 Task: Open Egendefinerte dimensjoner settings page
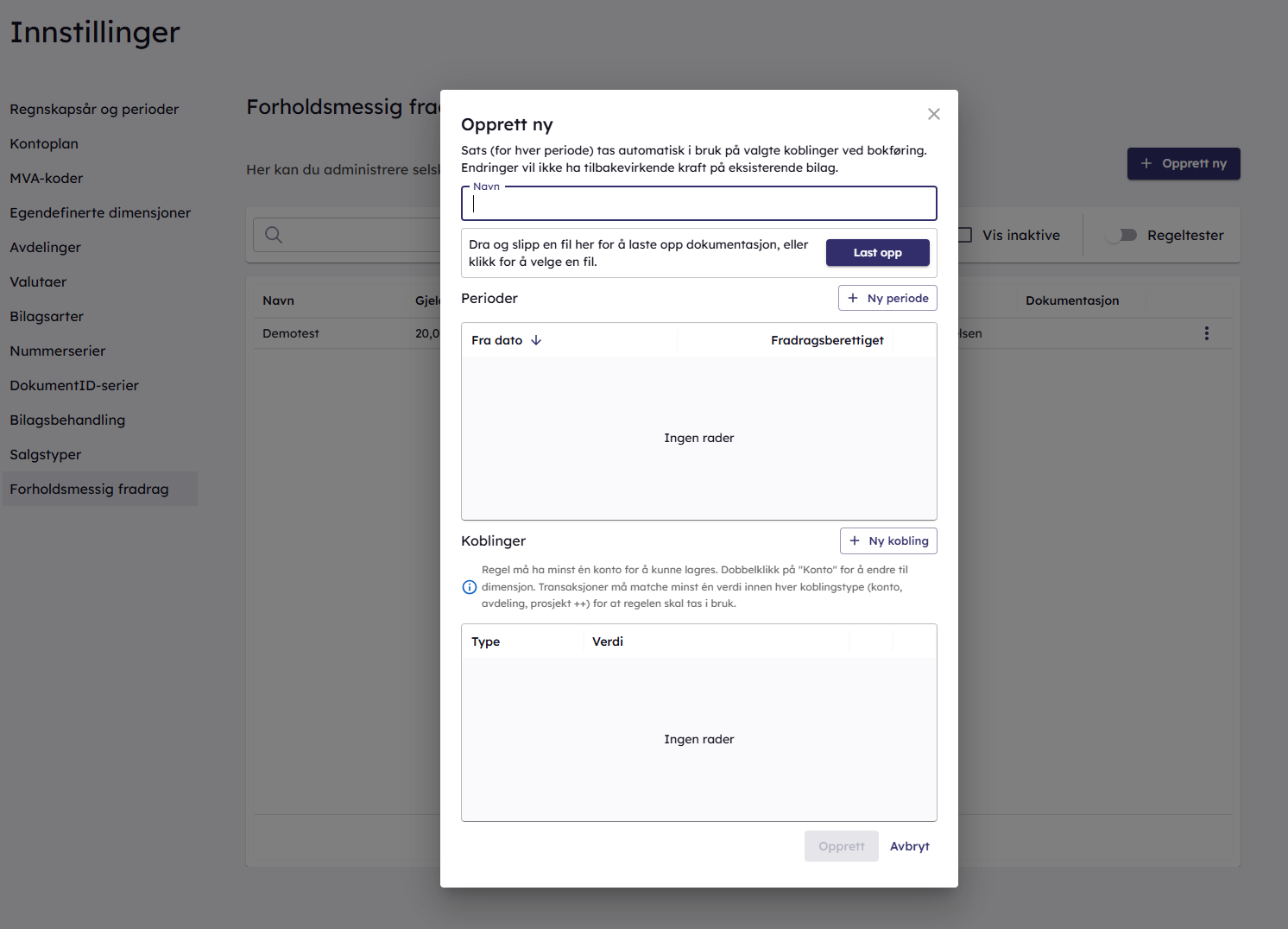pyautogui.click(x=100, y=212)
